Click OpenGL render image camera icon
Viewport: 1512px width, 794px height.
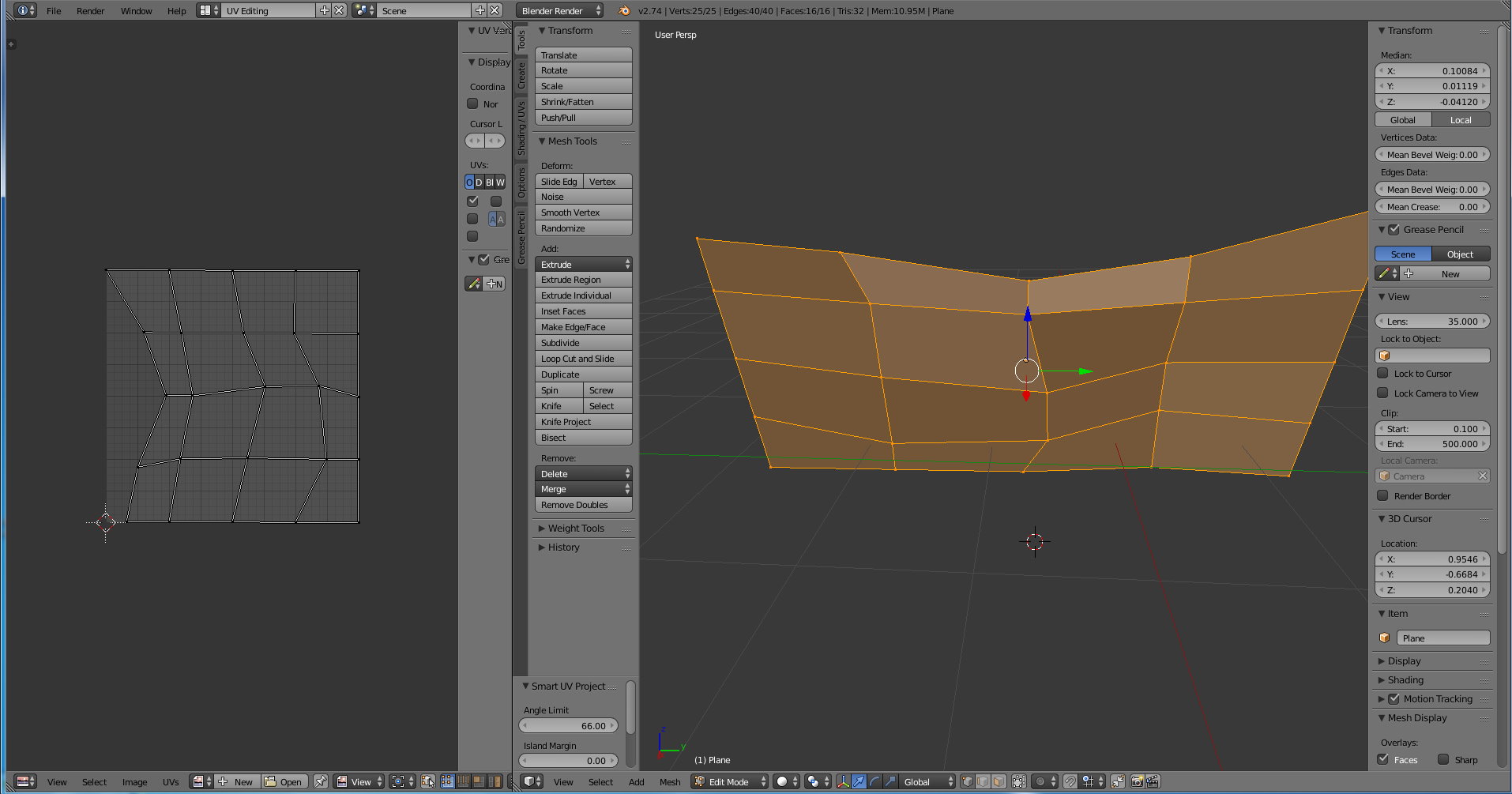tap(1138, 781)
